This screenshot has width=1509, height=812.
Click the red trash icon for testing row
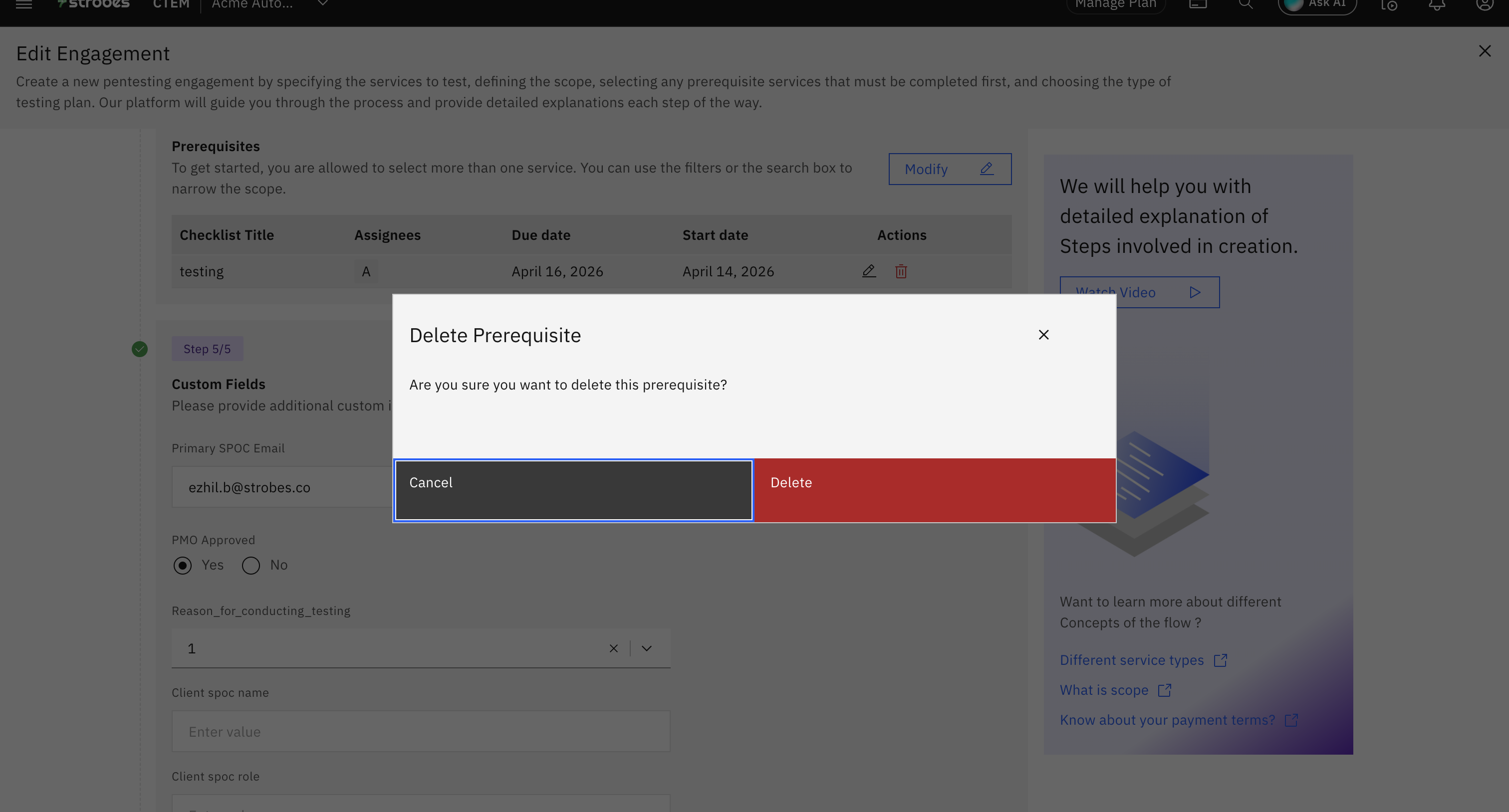(901, 272)
